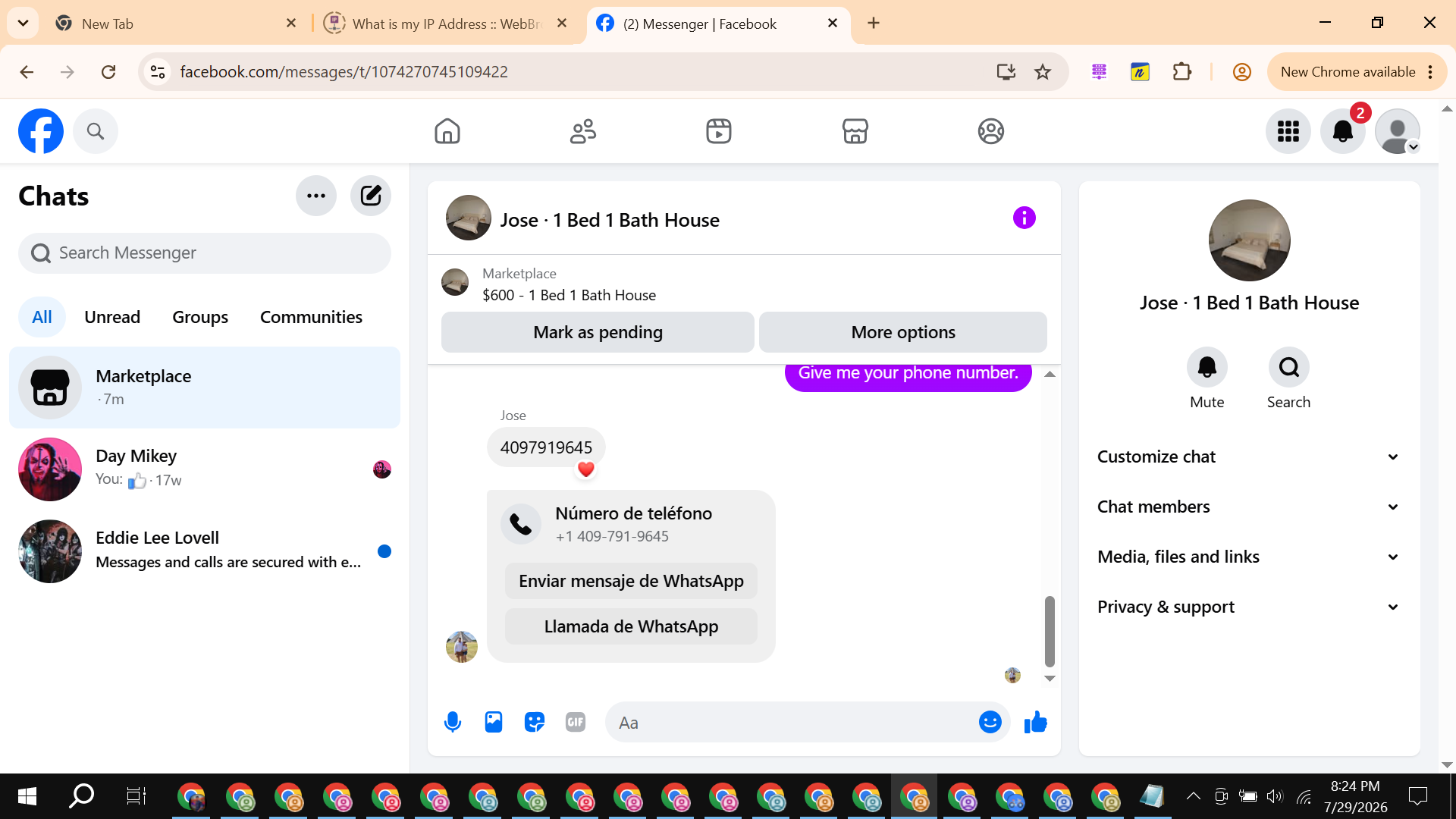Open the Chats options three-dot menu
Viewport: 1456px width, 819px height.
[316, 196]
